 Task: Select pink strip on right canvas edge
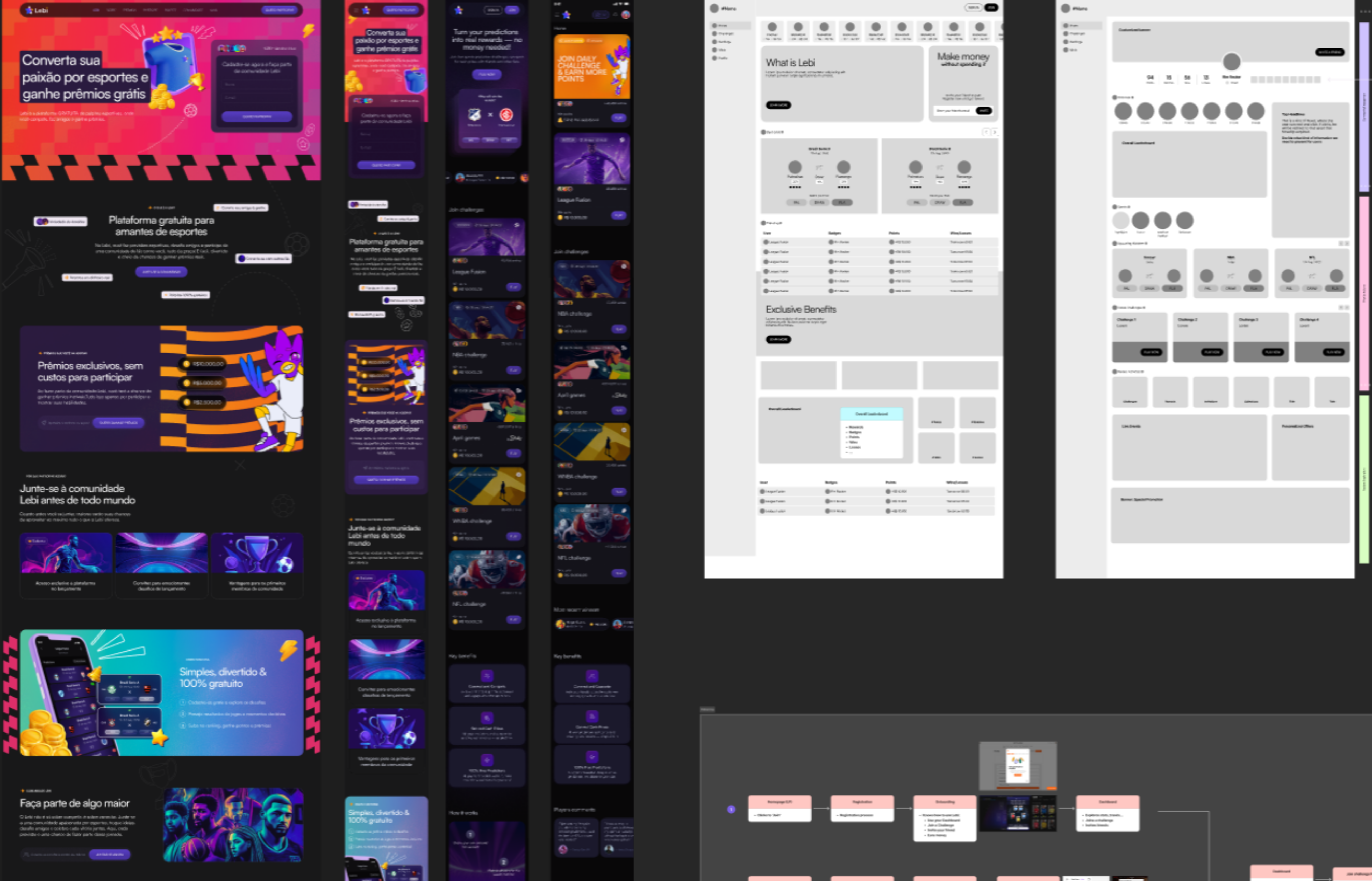pos(1364,294)
